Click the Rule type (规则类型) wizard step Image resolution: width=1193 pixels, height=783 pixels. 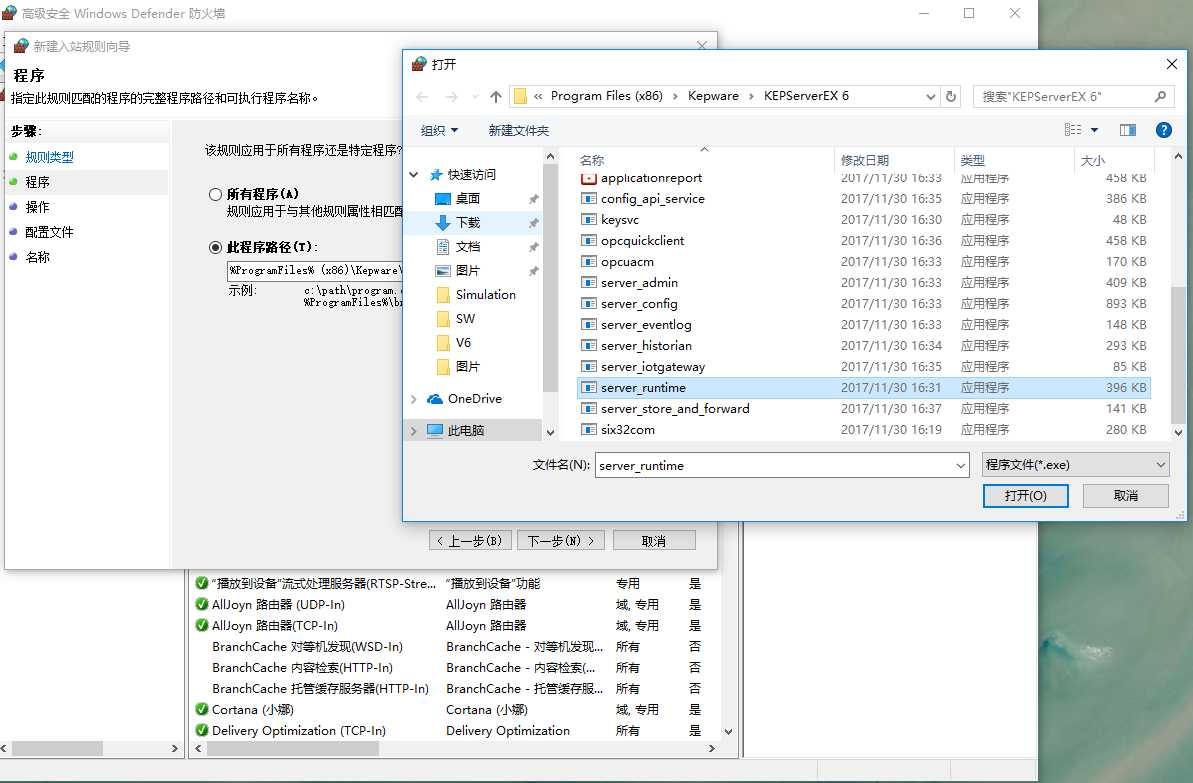[x=49, y=158]
